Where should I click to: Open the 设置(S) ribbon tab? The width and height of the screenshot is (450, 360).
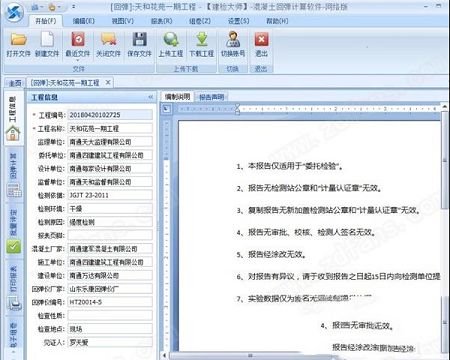(x=238, y=21)
